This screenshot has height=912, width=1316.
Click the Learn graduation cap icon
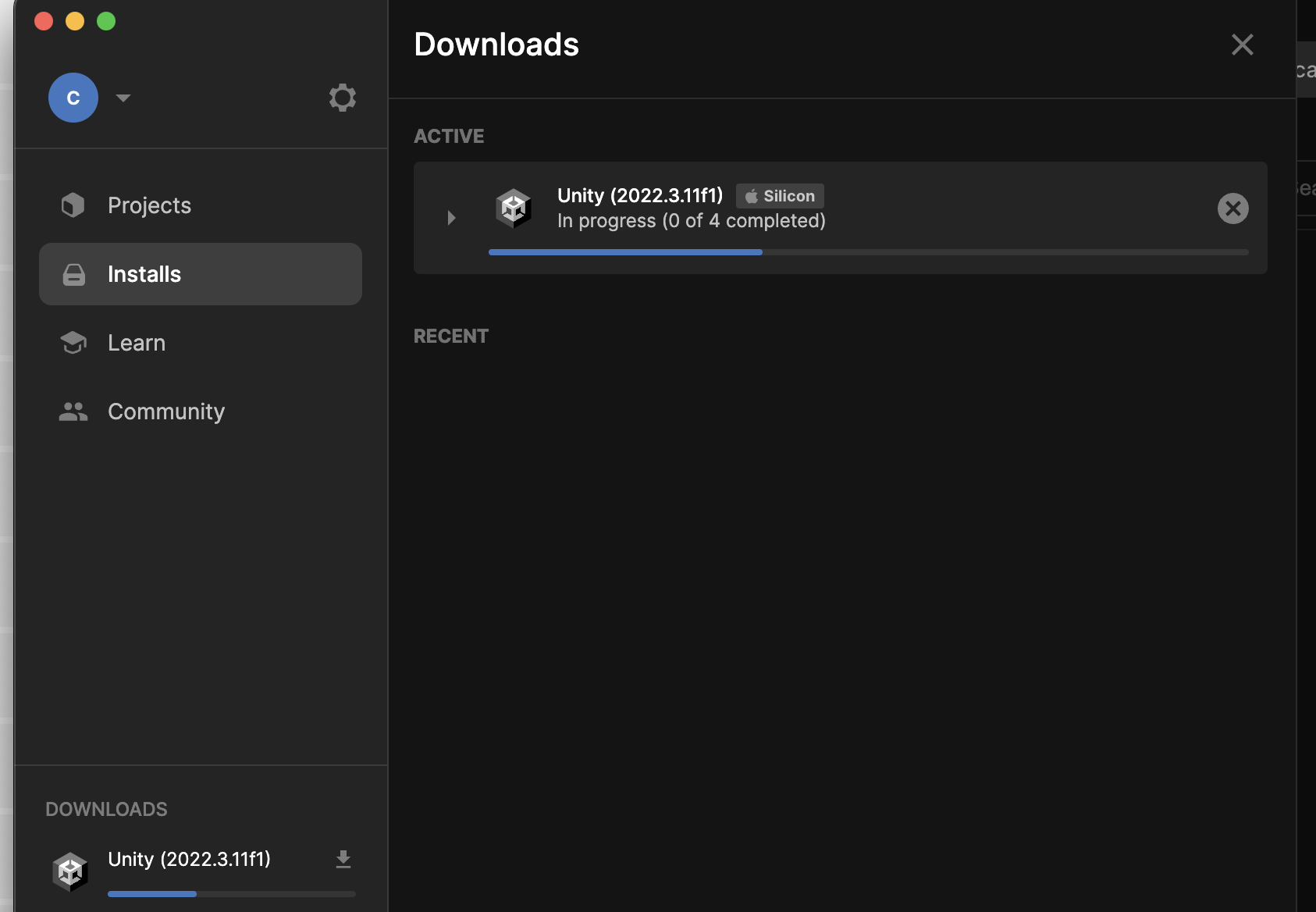(73, 343)
